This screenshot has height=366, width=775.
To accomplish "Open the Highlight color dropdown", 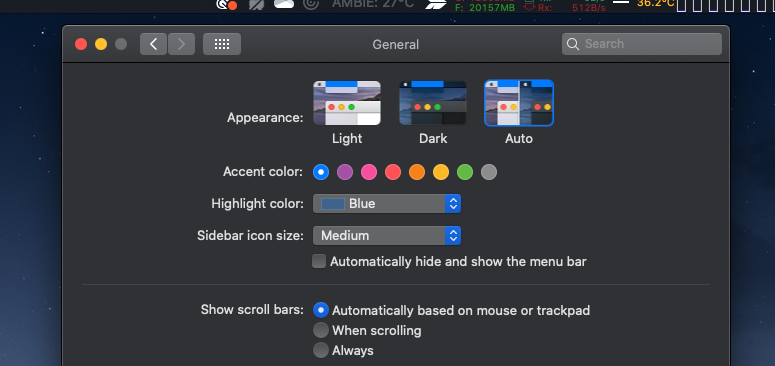I will pyautogui.click(x=387, y=203).
